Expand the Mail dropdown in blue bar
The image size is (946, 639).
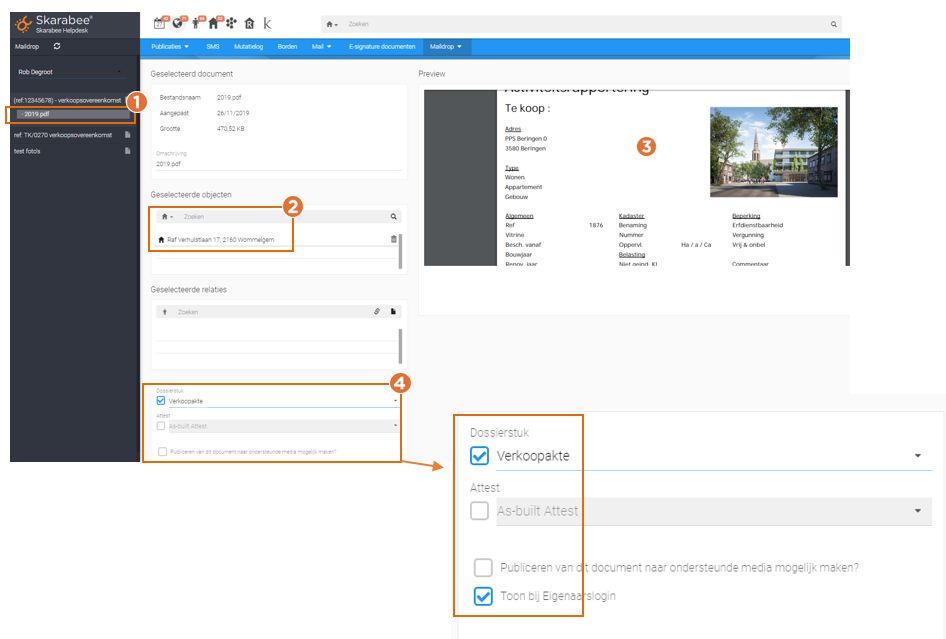point(322,46)
